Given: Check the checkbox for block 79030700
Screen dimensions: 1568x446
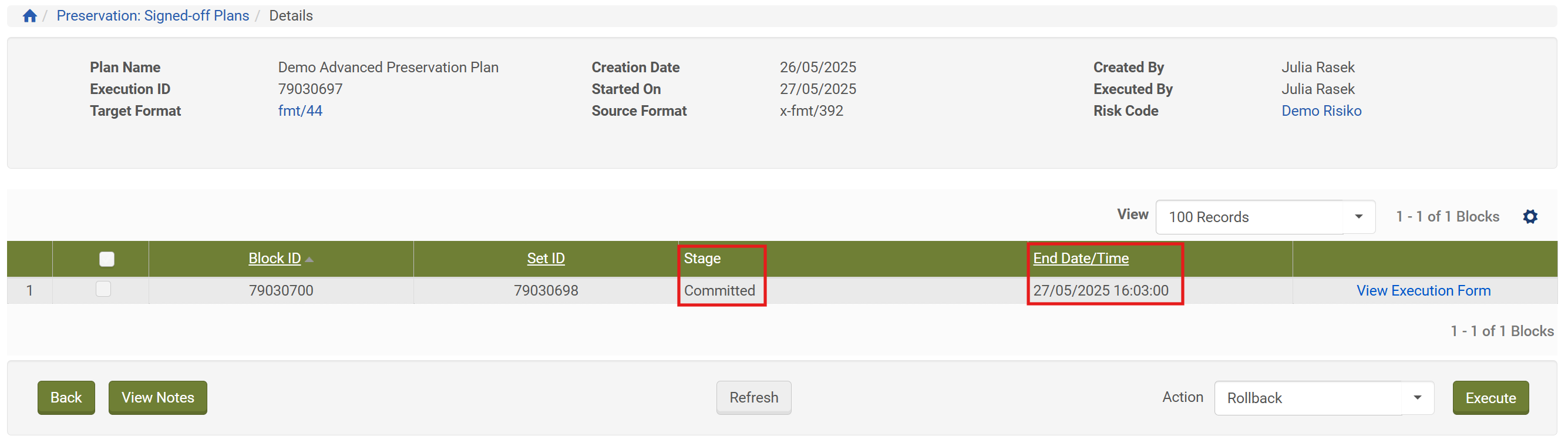Looking at the screenshot, I should tap(103, 289).
